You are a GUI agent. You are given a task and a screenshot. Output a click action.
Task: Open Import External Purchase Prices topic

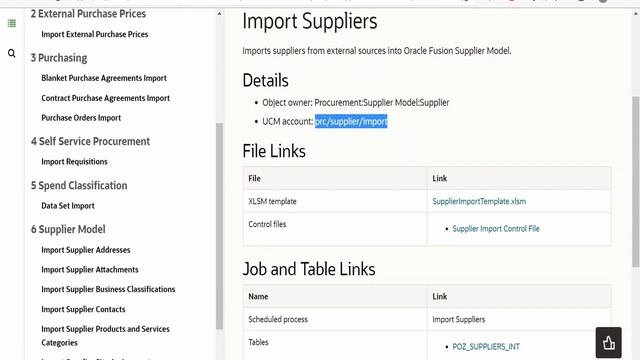click(95, 34)
